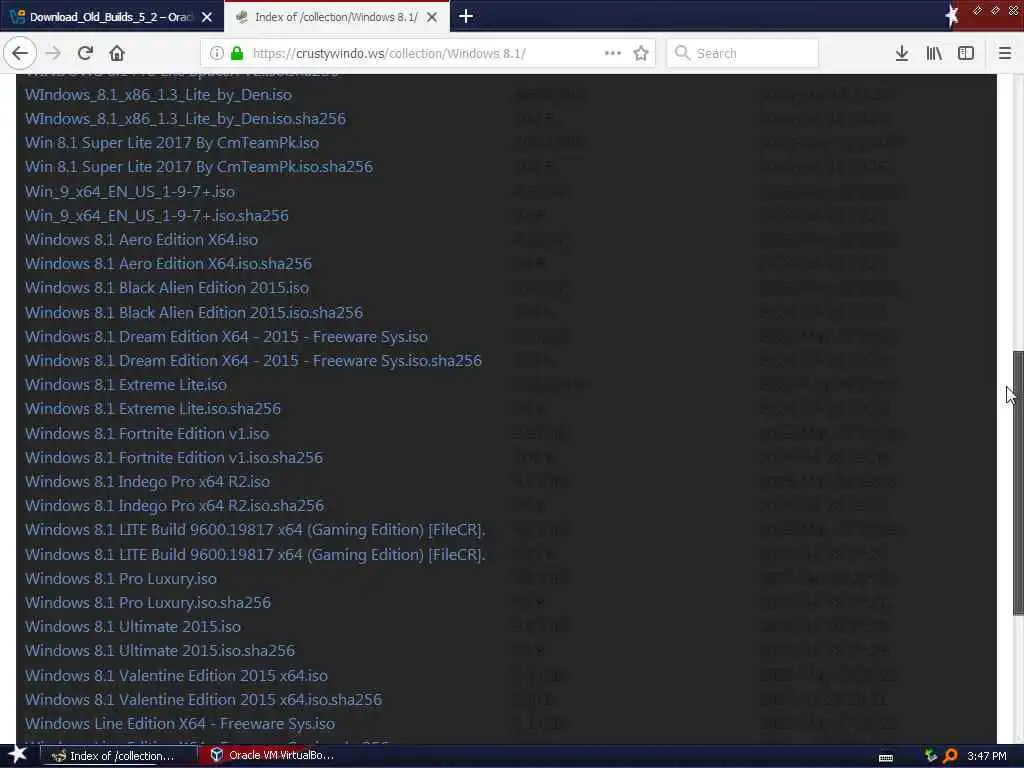Reload the current page
This screenshot has width=1024, height=768.
point(85,53)
